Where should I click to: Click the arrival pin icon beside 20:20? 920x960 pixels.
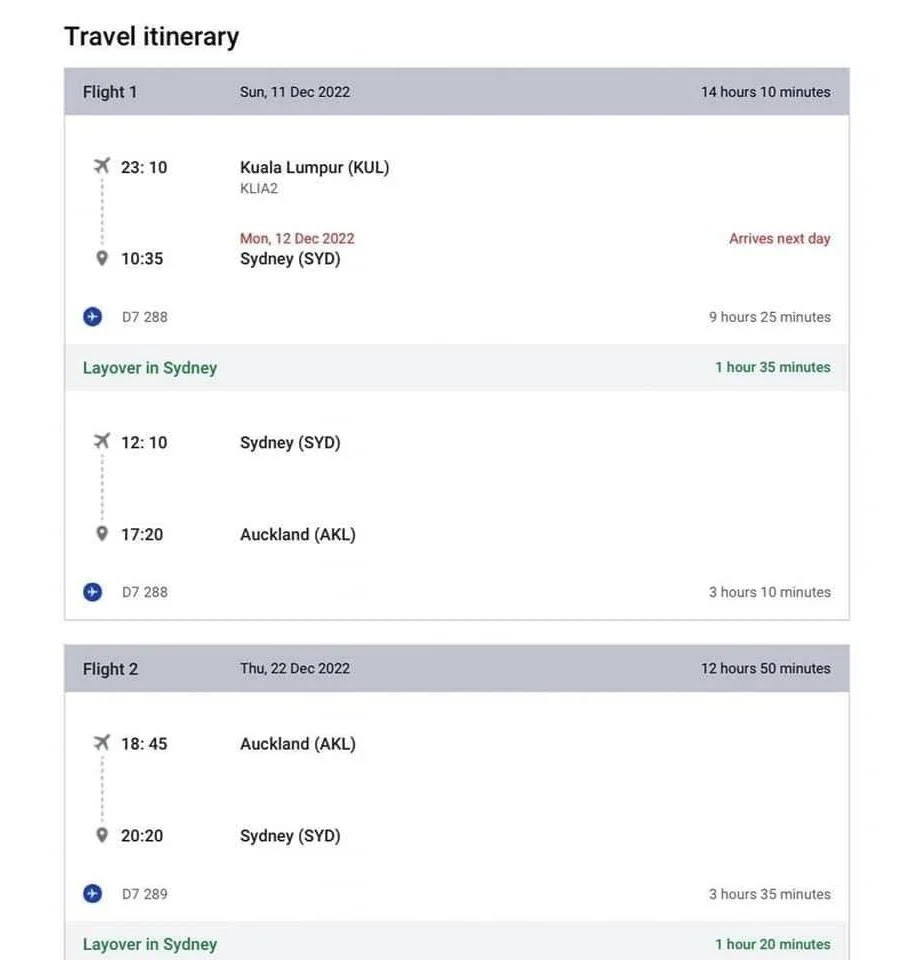(101, 835)
